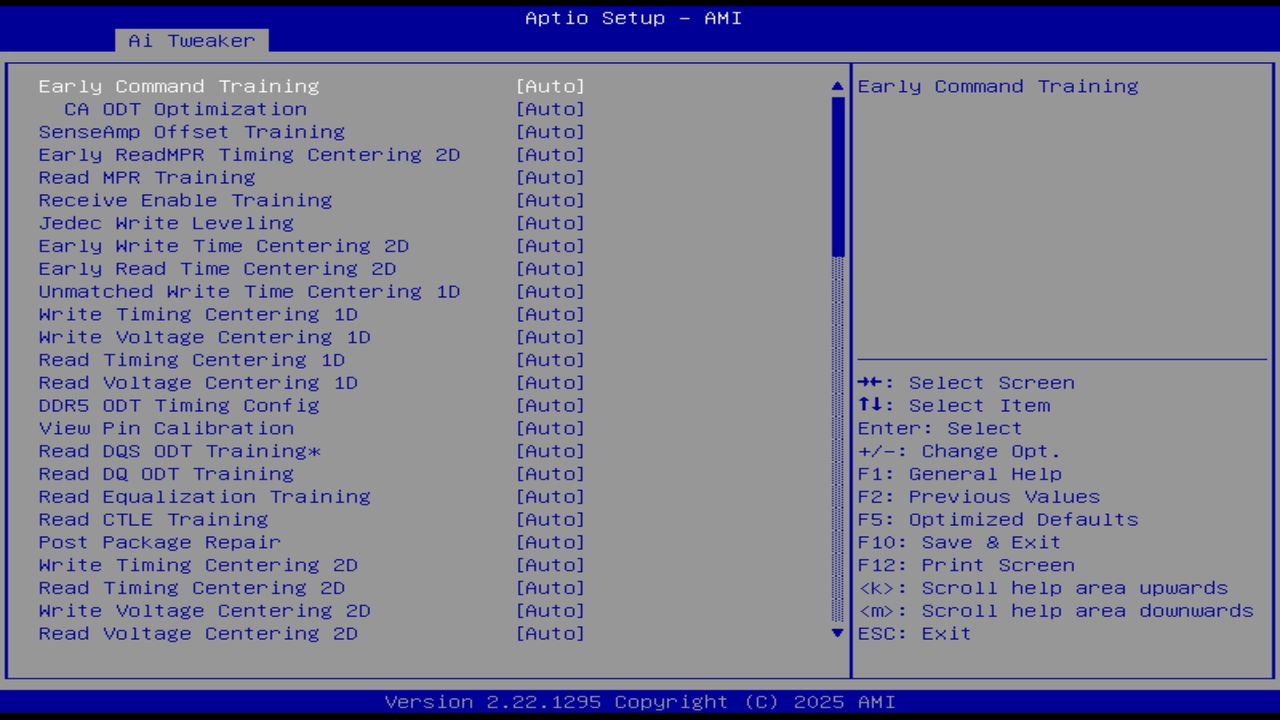The width and height of the screenshot is (1280, 720).
Task: Modify the Jedec Write Leveling option
Action: coord(550,223)
